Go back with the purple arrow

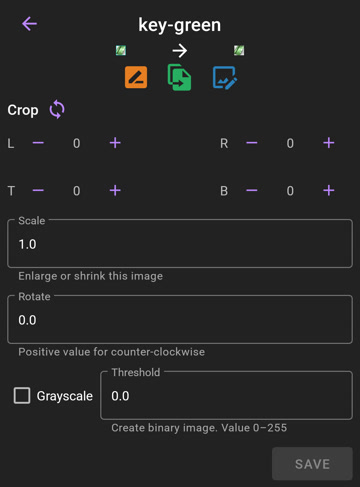click(x=29, y=24)
